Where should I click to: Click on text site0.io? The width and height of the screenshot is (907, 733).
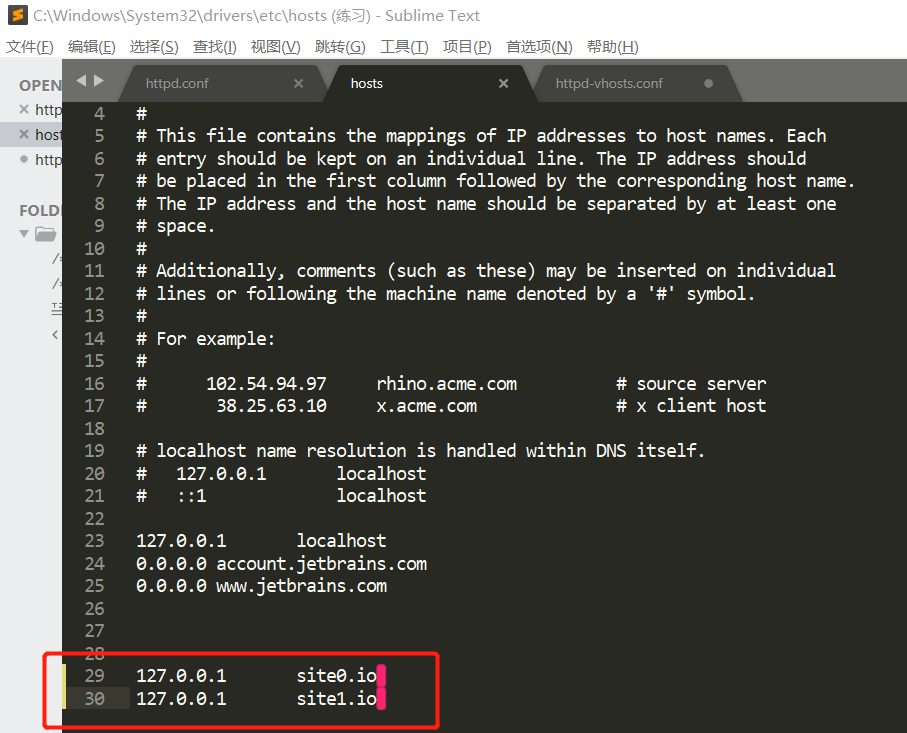pos(337,675)
